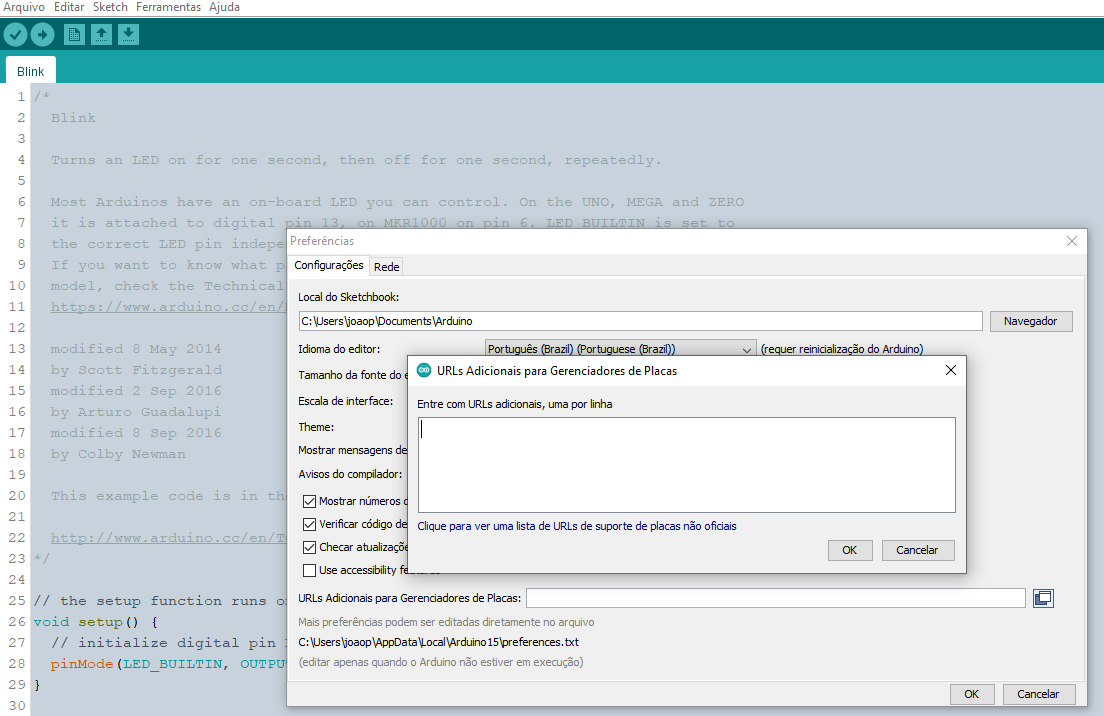This screenshot has width=1104, height=716.
Task: Click 'Most Arduinos have an on-board LED' line
Action: coord(397,202)
